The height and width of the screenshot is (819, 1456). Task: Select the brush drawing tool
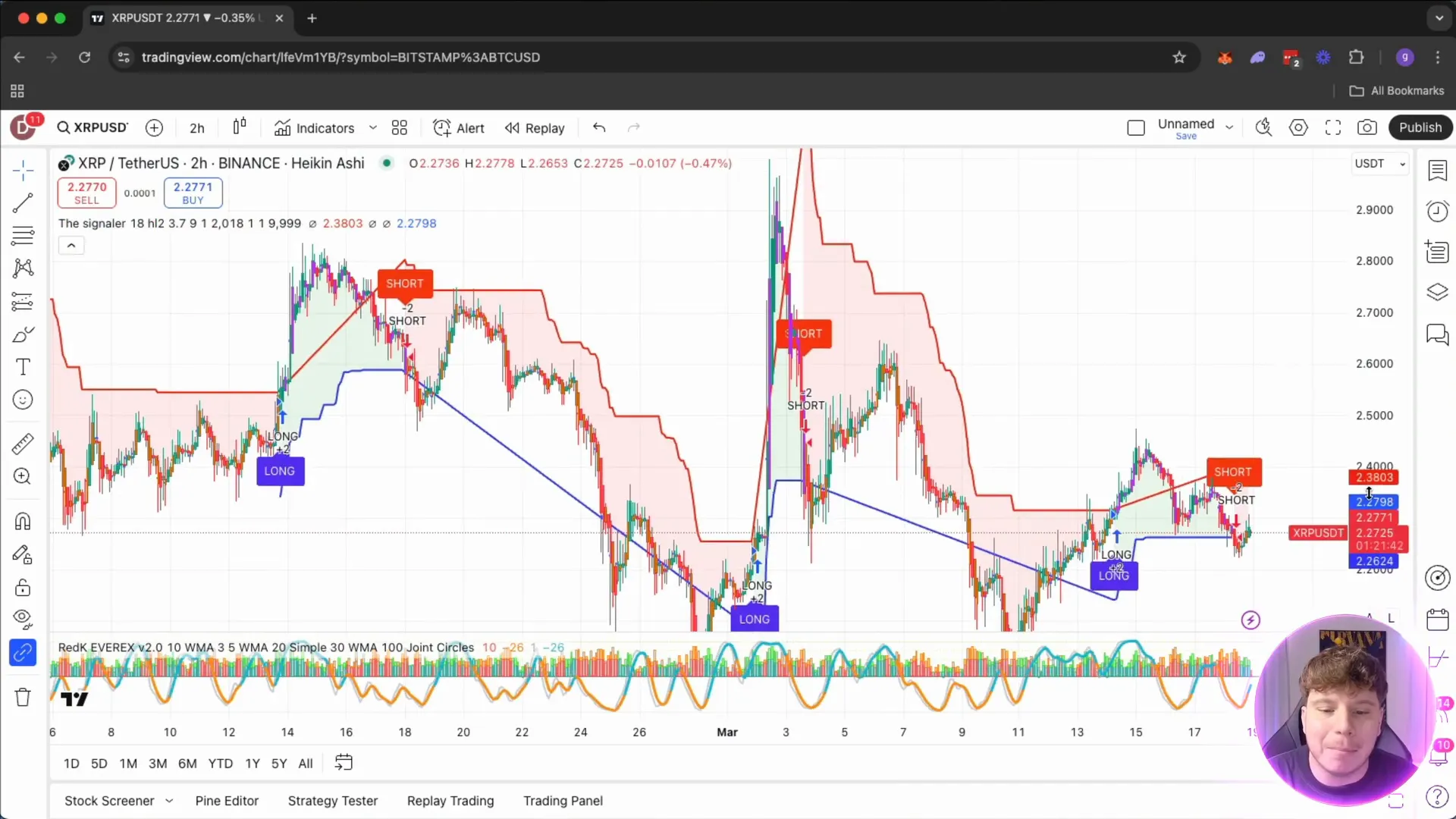click(x=23, y=334)
